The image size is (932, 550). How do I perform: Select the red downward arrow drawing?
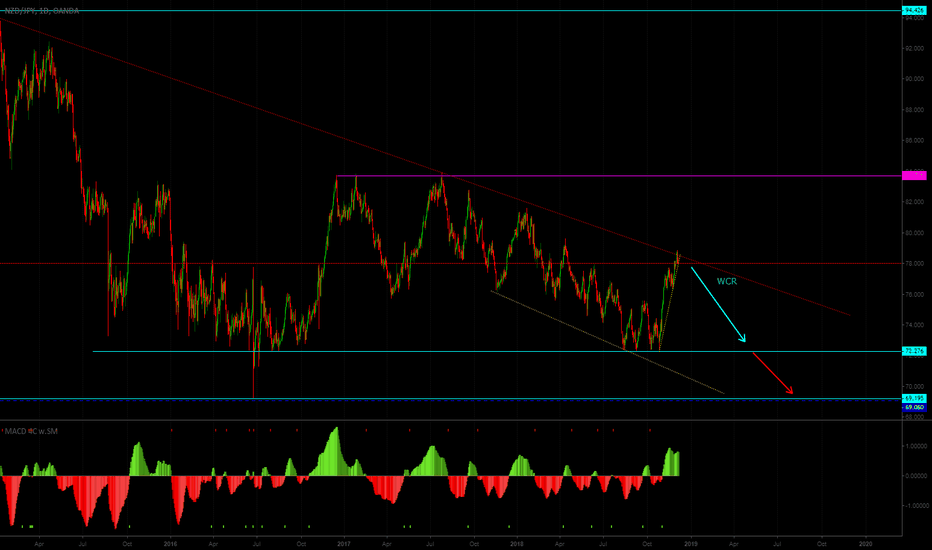click(x=773, y=373)
